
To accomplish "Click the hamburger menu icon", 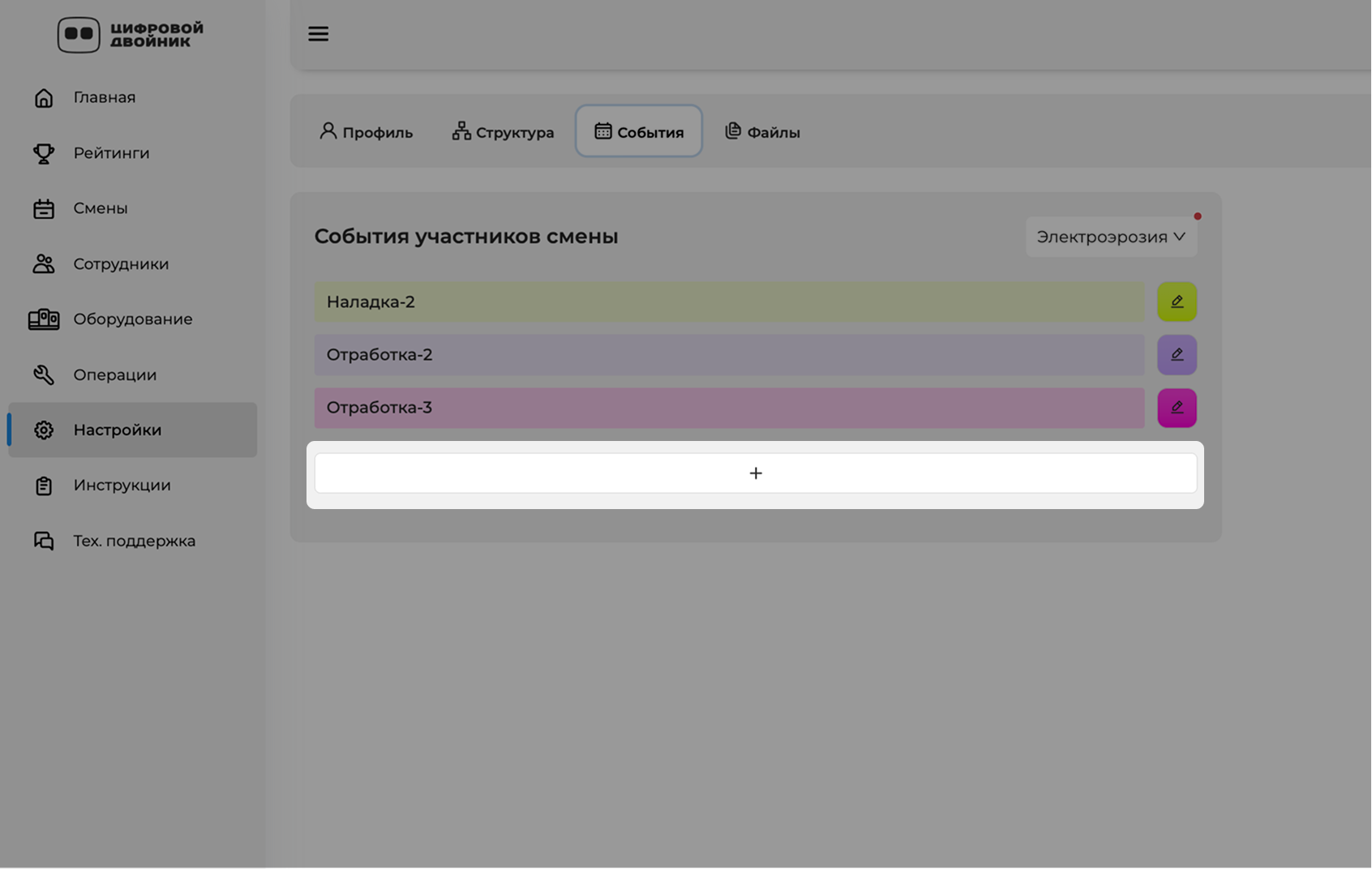I will coord(318,34).
